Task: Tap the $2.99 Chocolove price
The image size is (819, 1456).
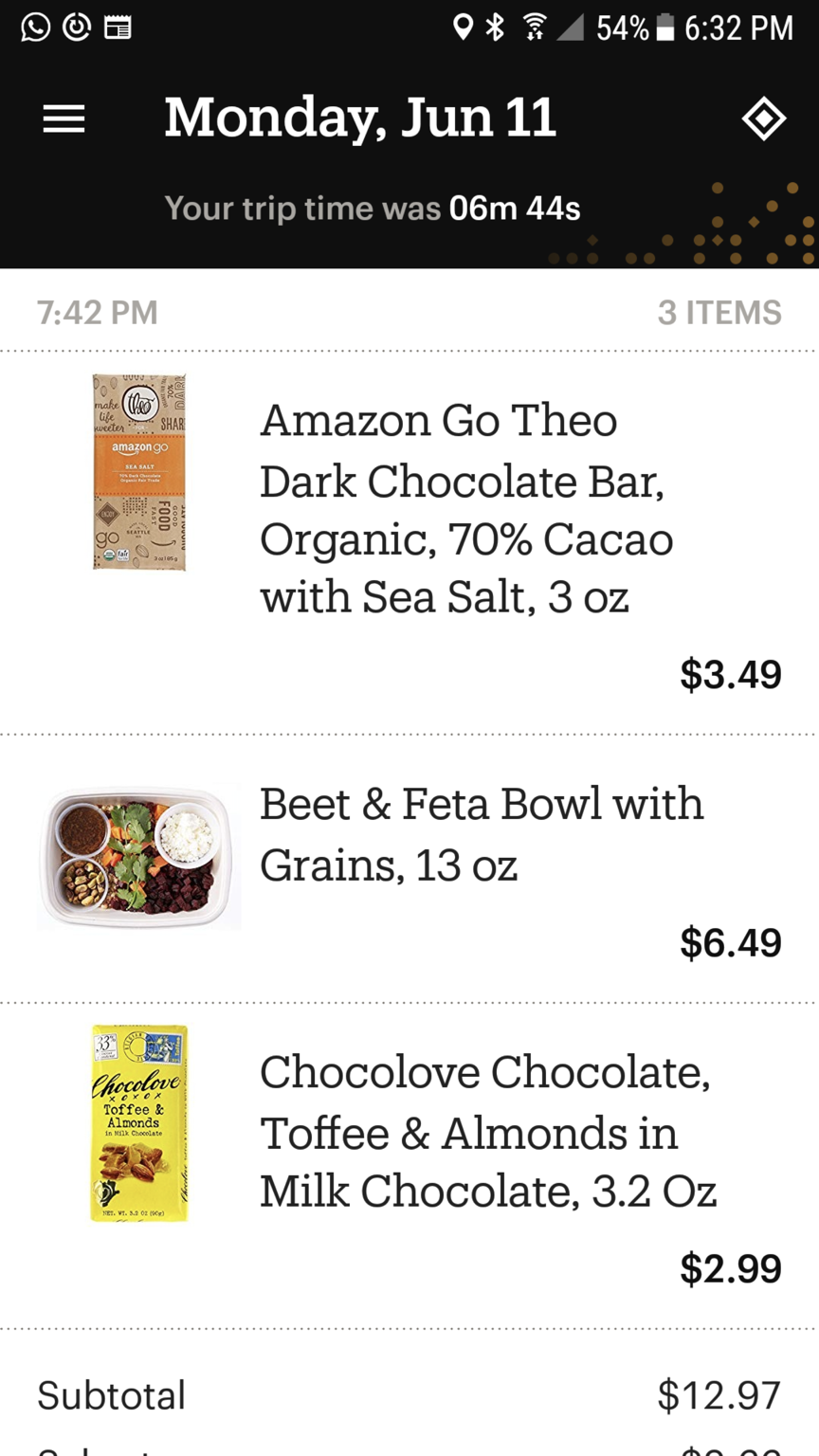Action: tap(730, 1268)
